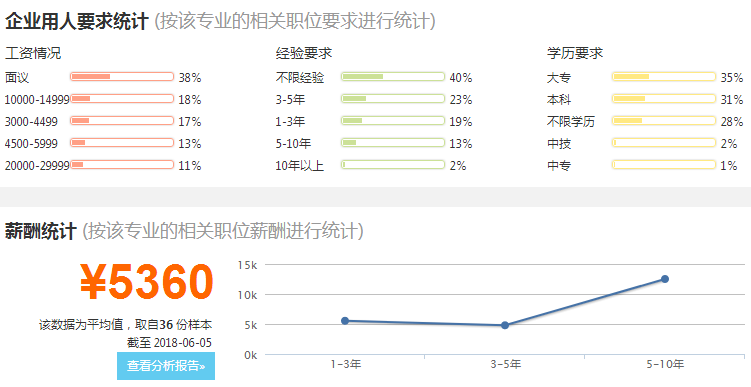Click the 不限经验 green progress bar
The image size is (751, 387).
(393, 77)
